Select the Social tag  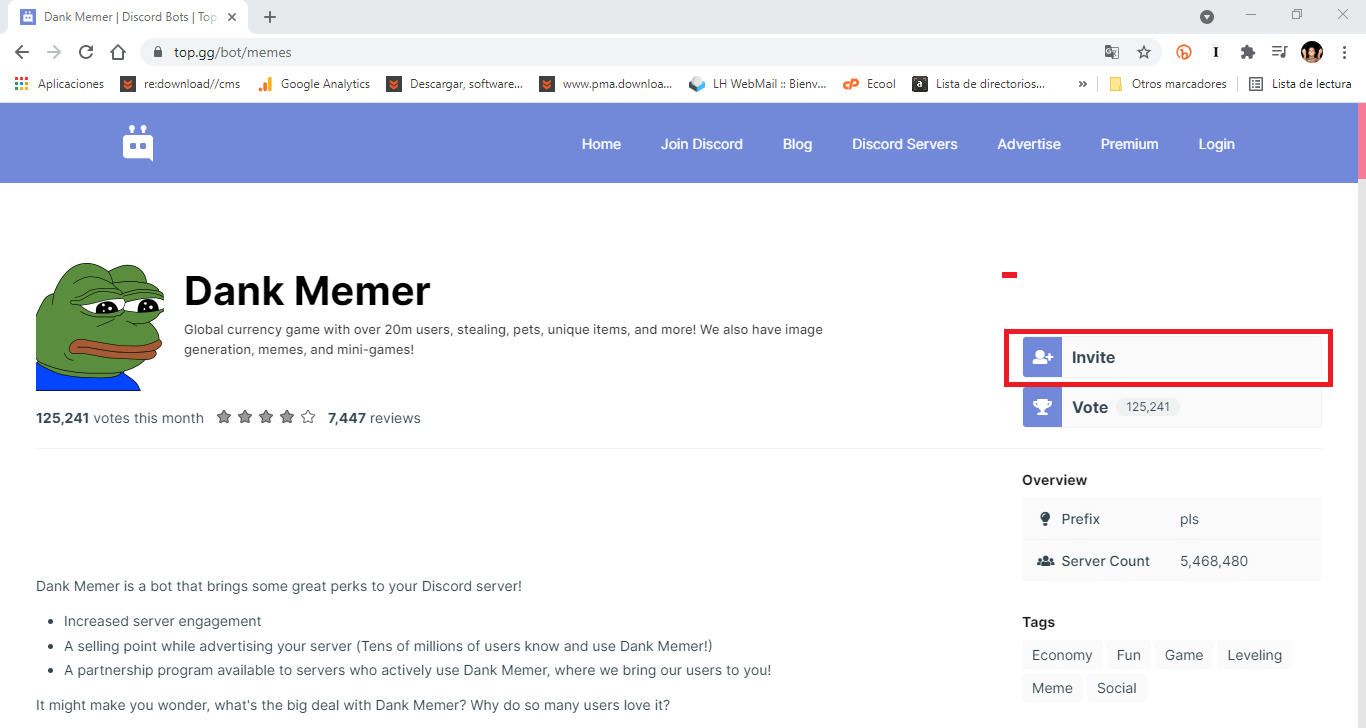1117,688
